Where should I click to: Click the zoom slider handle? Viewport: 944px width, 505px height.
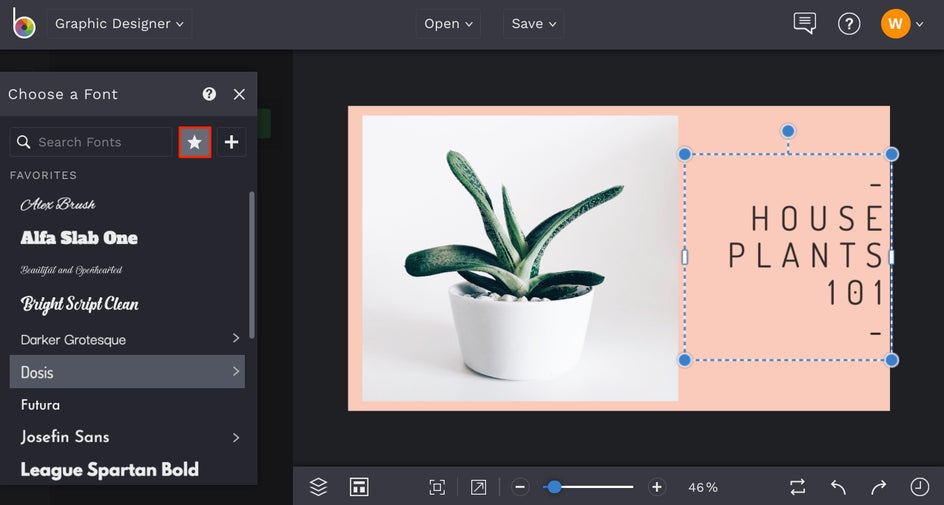pos(554,487)
